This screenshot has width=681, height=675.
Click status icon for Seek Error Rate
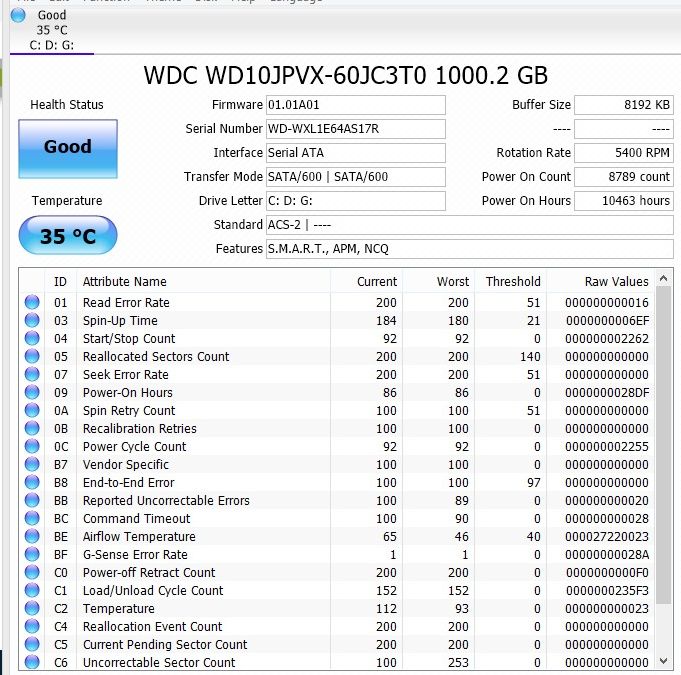click(32, 374)
